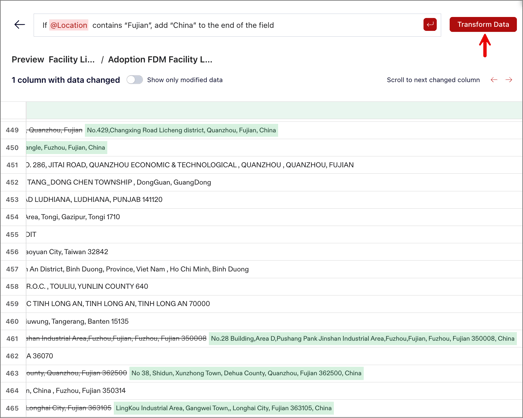The height and width of the screenshot is (418, 523).
Task: Select row number 460
Action: (x=12, y=321)
